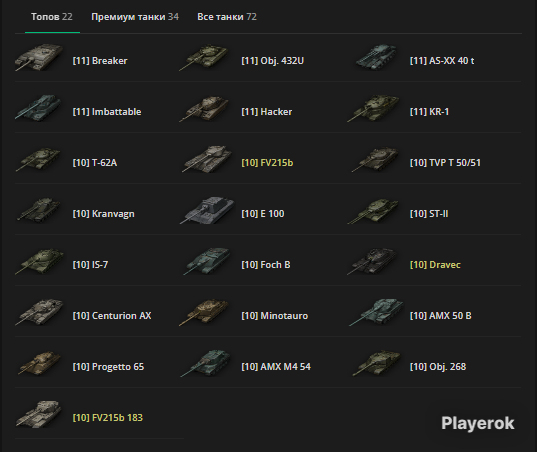Select the highlighted [10] Dravec label
The image size is (537, 452).
pyautogui.click(x=435, y=265)
